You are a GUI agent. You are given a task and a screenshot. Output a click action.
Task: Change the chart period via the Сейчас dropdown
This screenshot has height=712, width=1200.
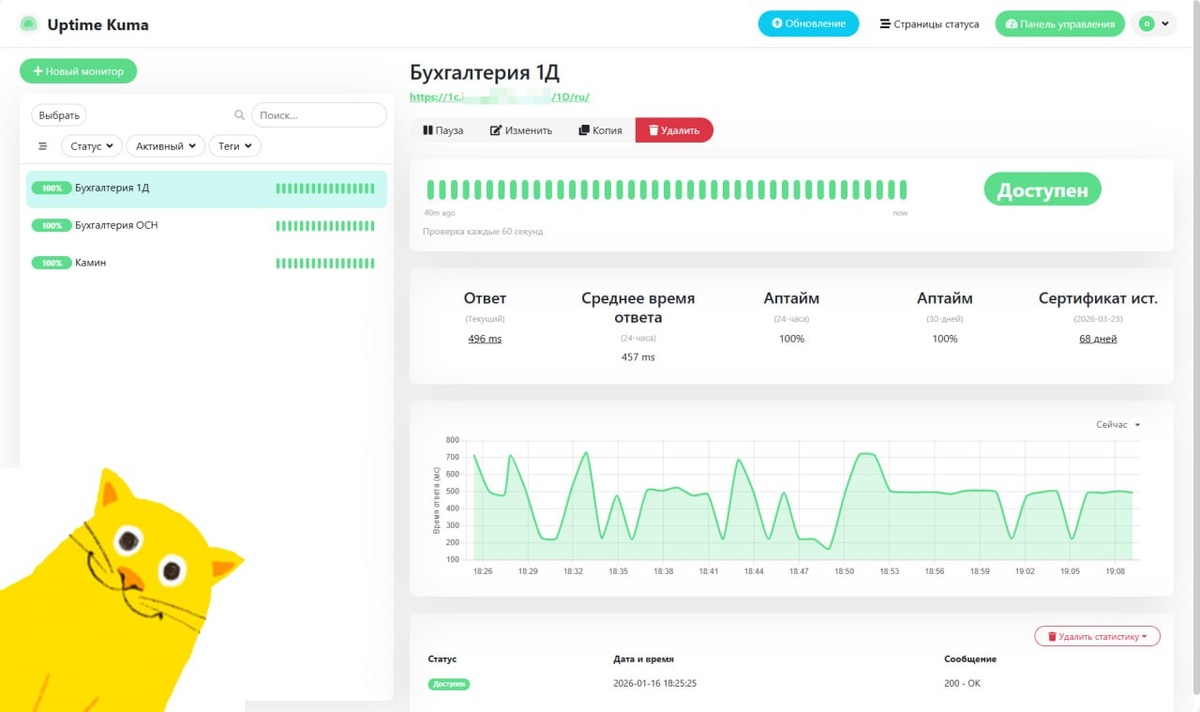coord(1118,425)
